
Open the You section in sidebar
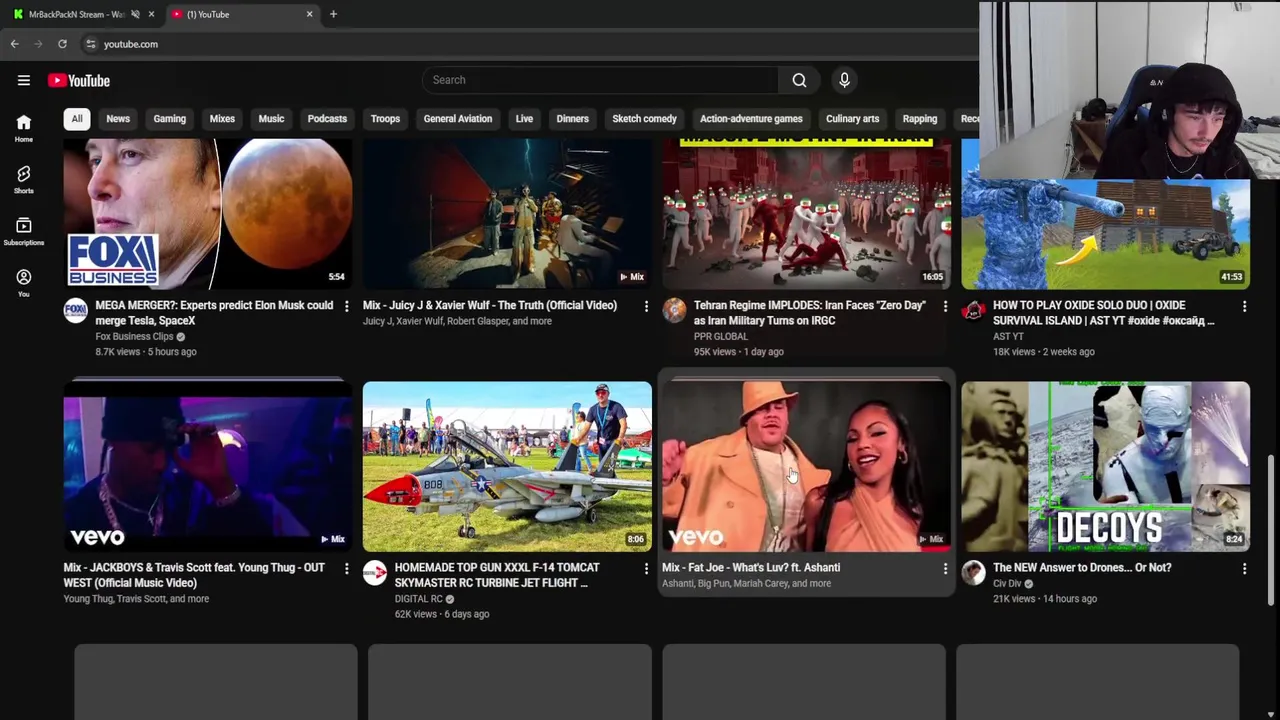pos(24,282)
